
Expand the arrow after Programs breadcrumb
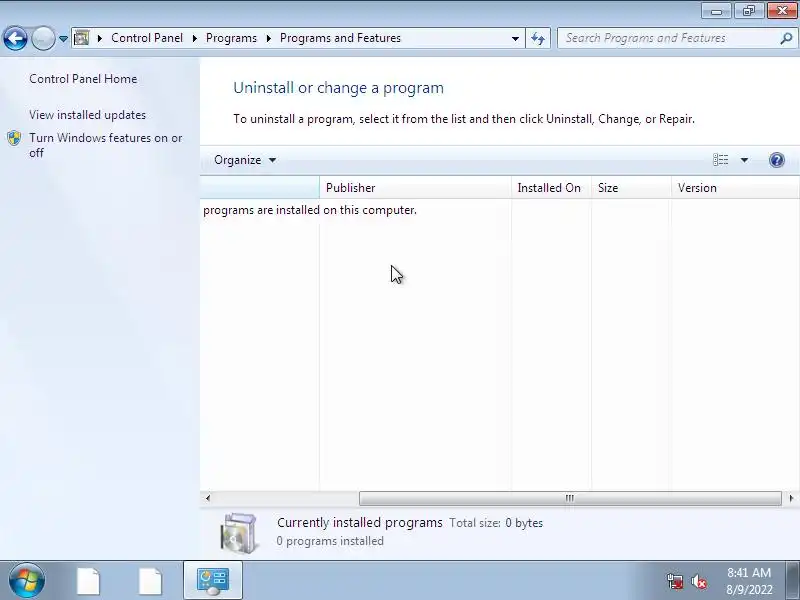tap(268, 38)
